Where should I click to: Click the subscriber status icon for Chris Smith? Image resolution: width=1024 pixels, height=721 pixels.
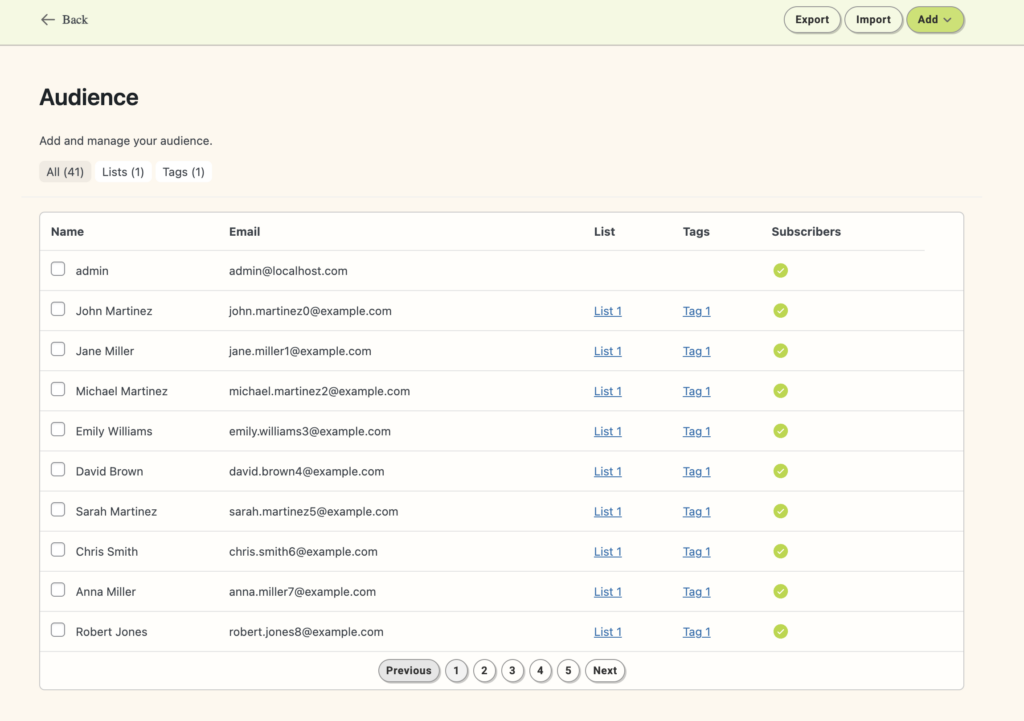[x=780, y=551]
